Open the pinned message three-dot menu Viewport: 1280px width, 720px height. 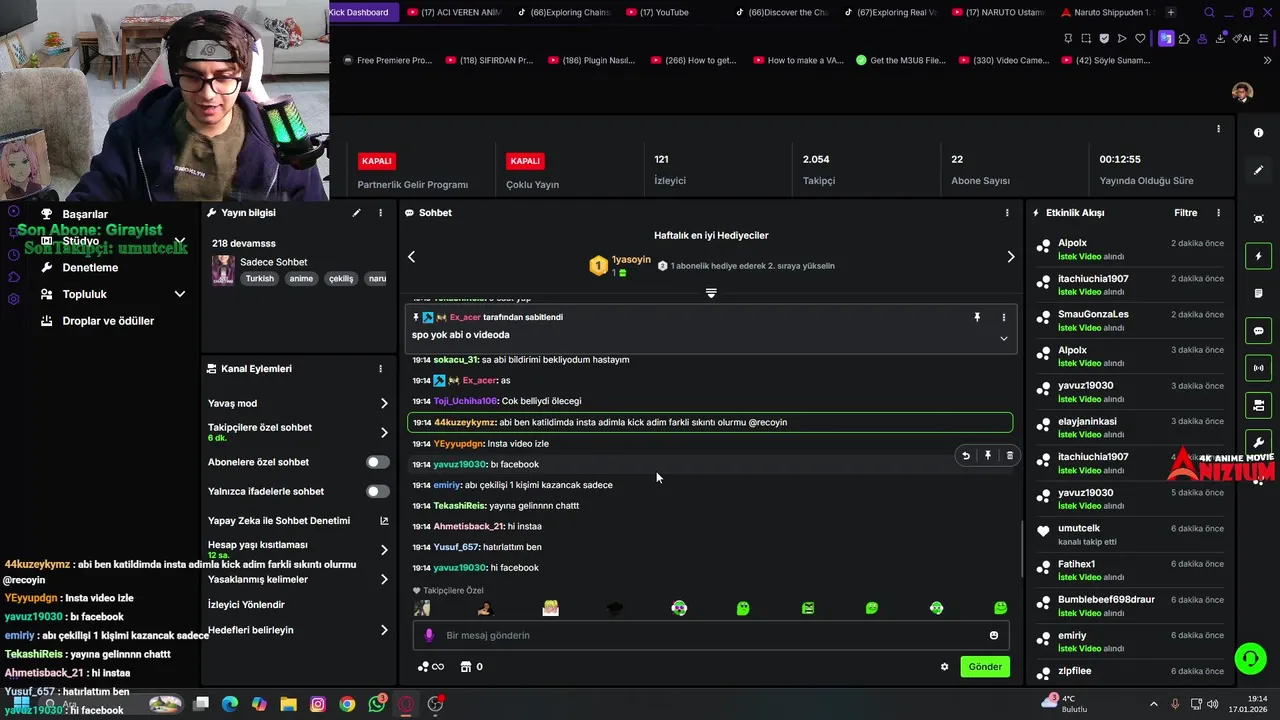(x=1004, y=317)
